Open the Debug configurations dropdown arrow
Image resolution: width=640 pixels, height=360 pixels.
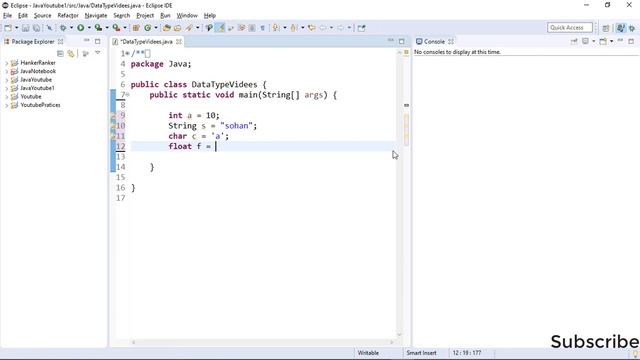point(71,28)
